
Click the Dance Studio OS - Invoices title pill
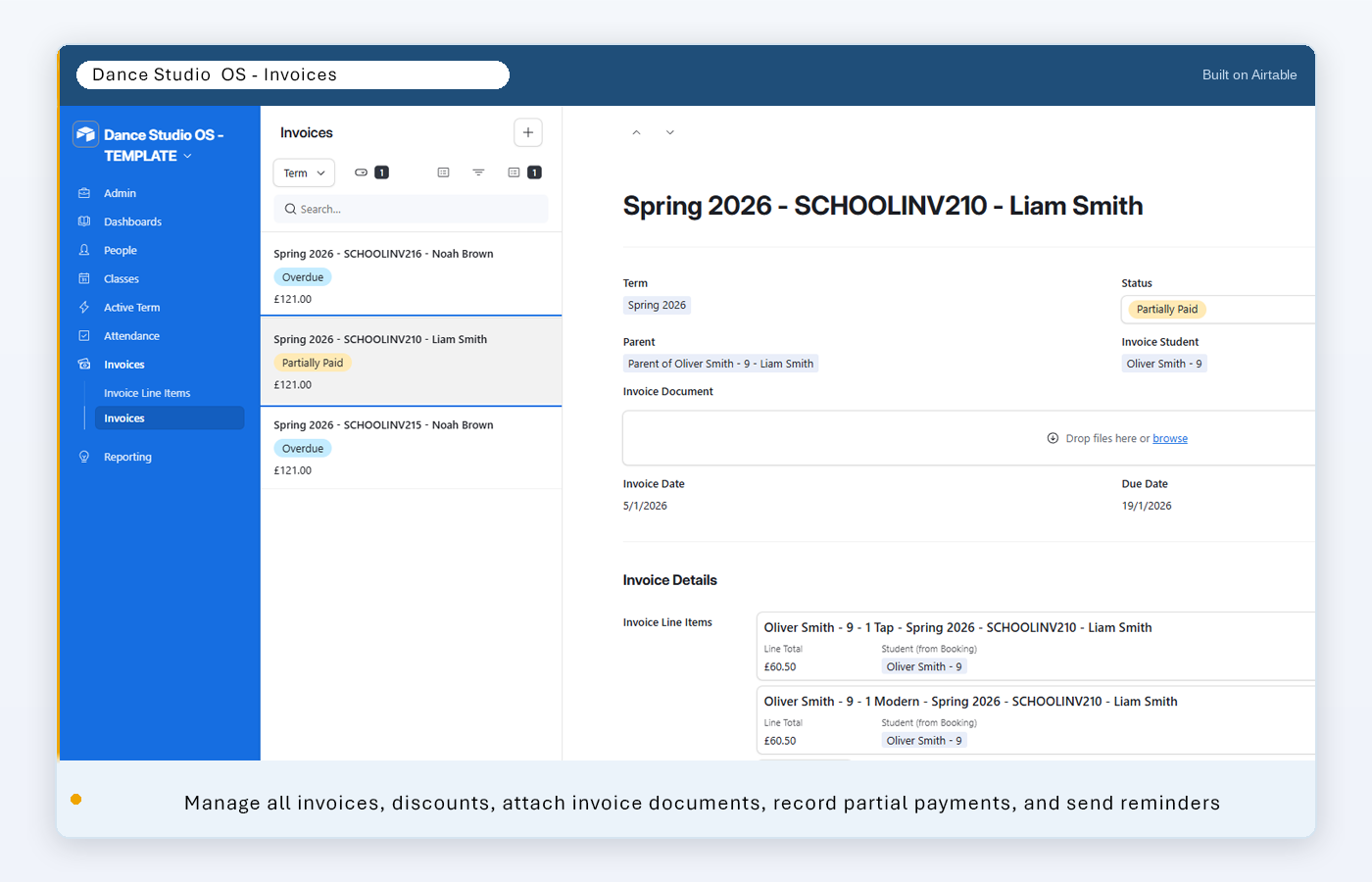pos(293,74)
